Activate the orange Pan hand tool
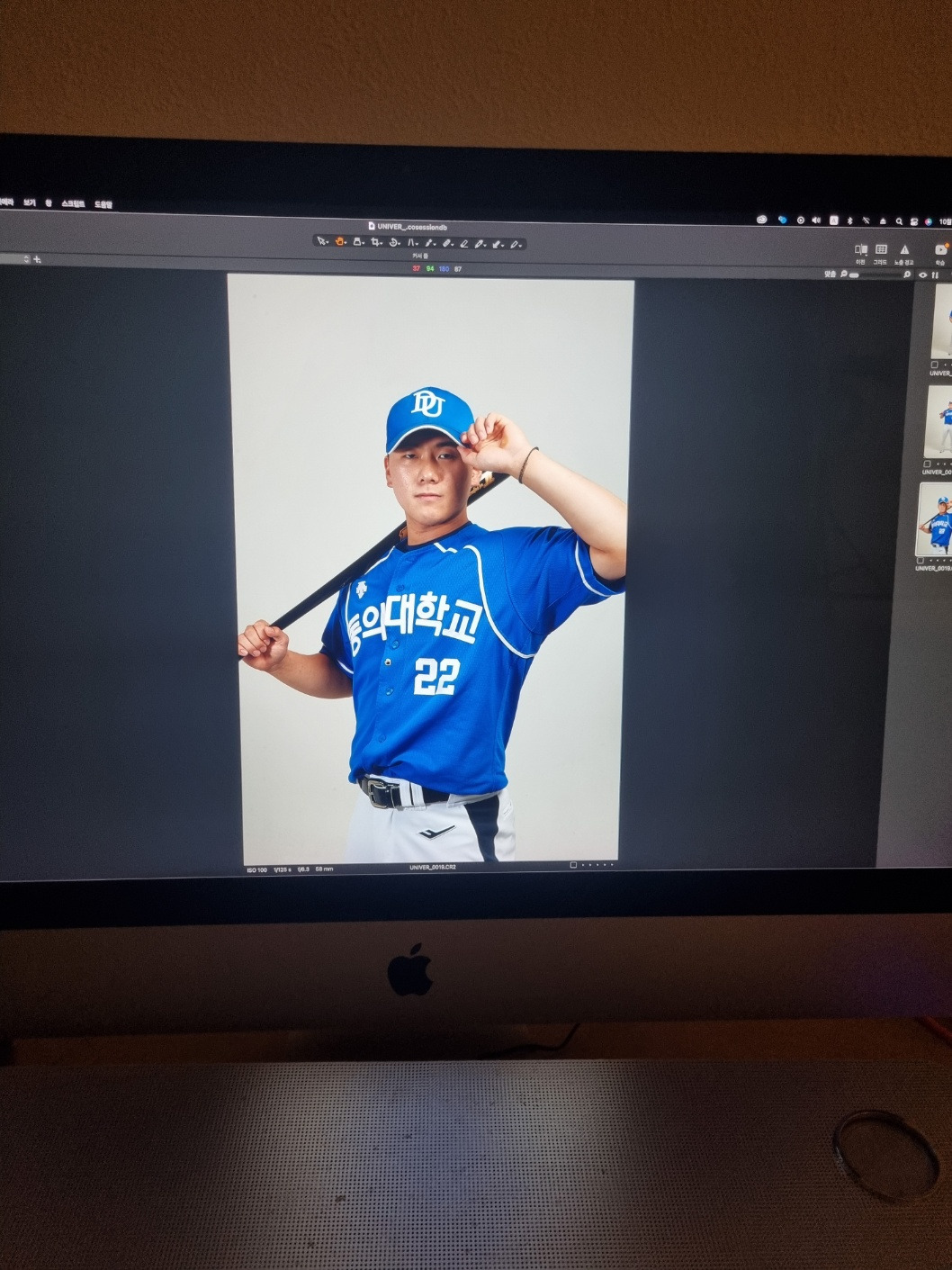The image size is (952, 1270). pyautogui.click(x=339, y=241)
